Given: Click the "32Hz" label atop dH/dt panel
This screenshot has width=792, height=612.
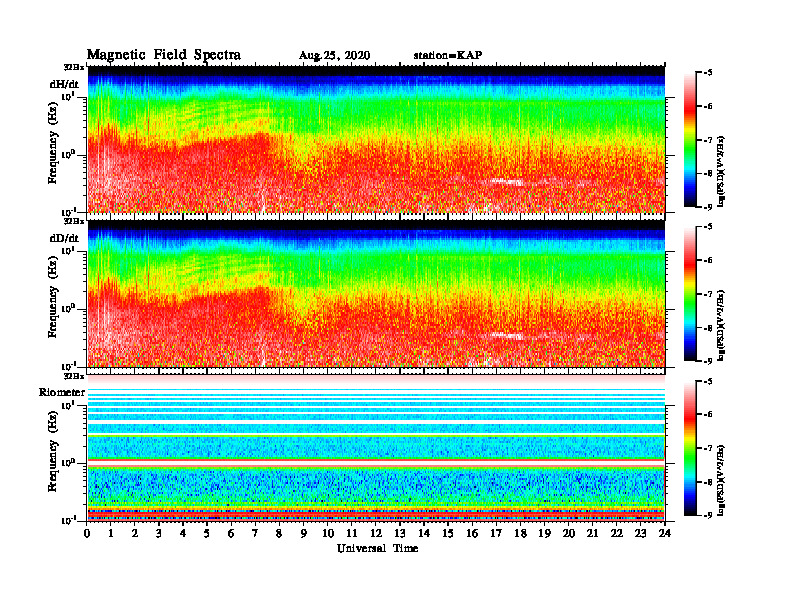Looking at the screenshot, I should point(74,67).
